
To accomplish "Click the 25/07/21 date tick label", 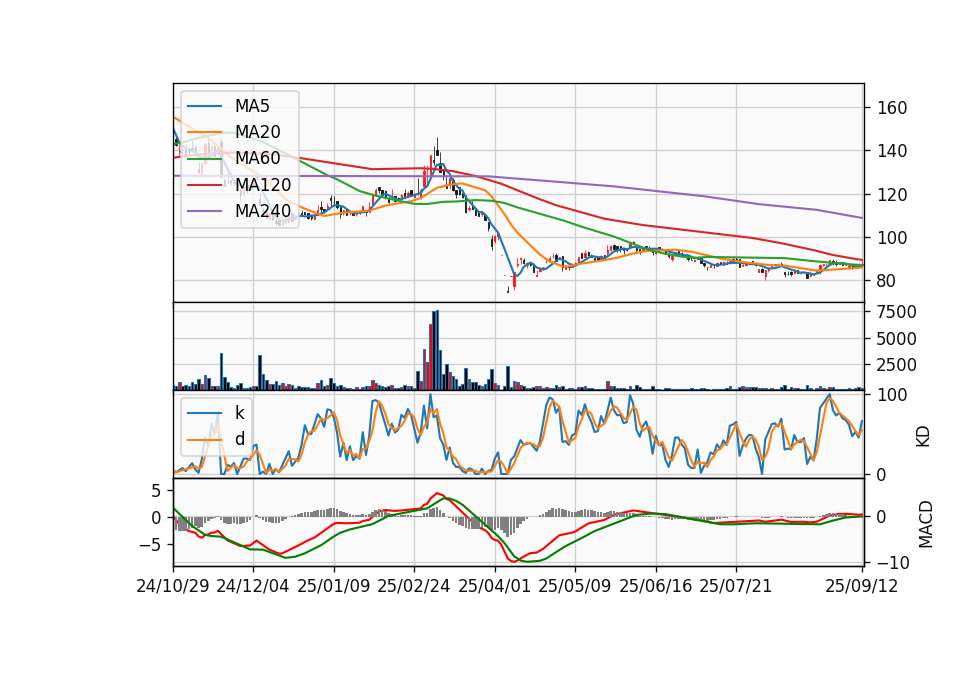I will (735, 586).
